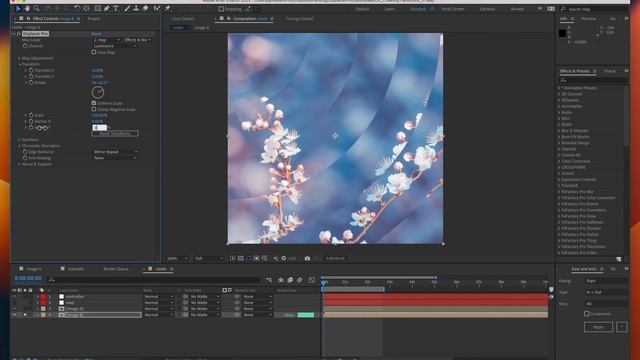The width and height of the screenshot is (640, 360).
Task: Enable the View Map checkbox
Action: (94, 52)
